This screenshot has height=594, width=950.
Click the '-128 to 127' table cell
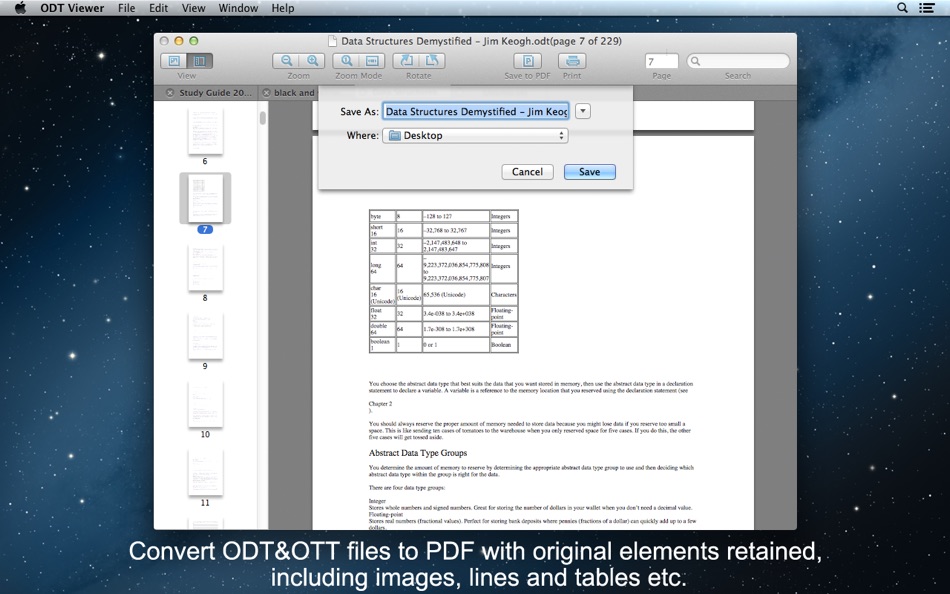pos(456,216)
